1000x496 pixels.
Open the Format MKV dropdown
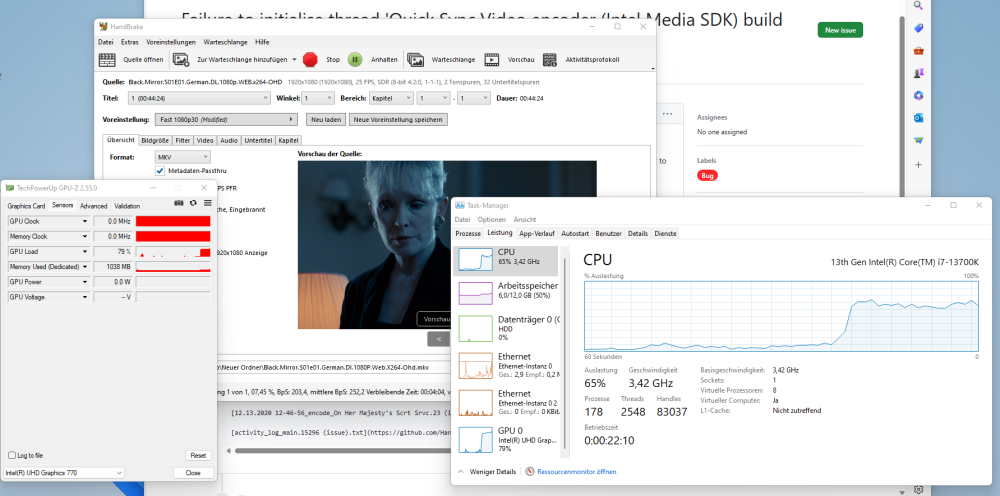pos(182,157)
